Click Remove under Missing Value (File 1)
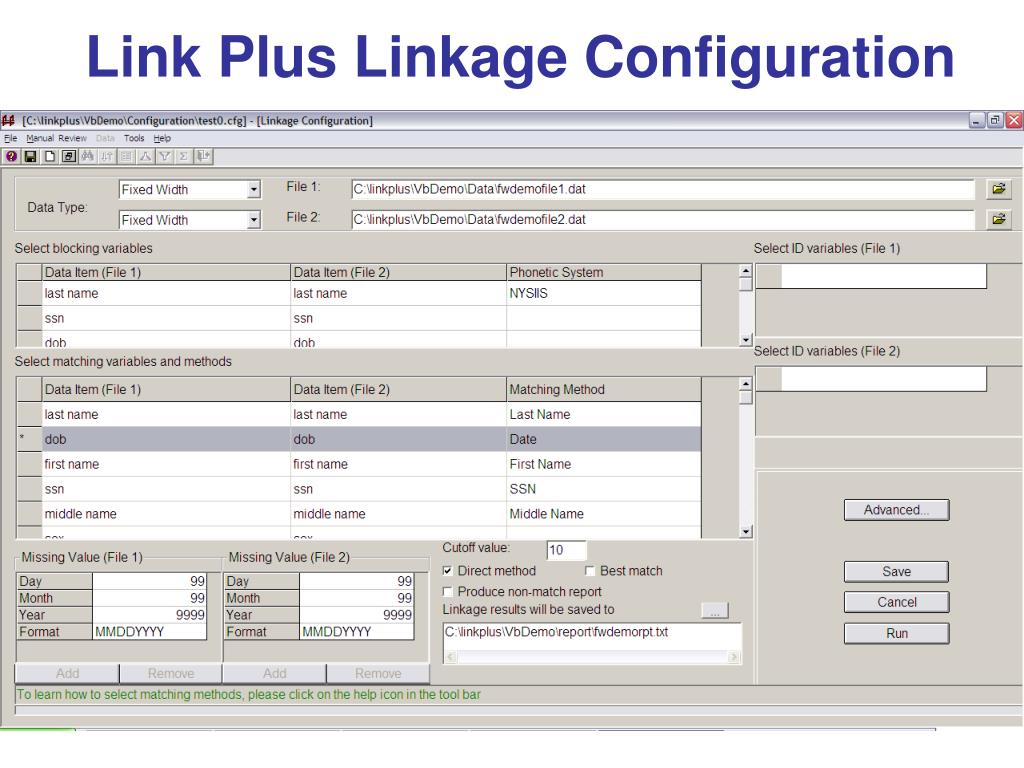This screenshot has width=1024, height=768. tap(170, 673)
